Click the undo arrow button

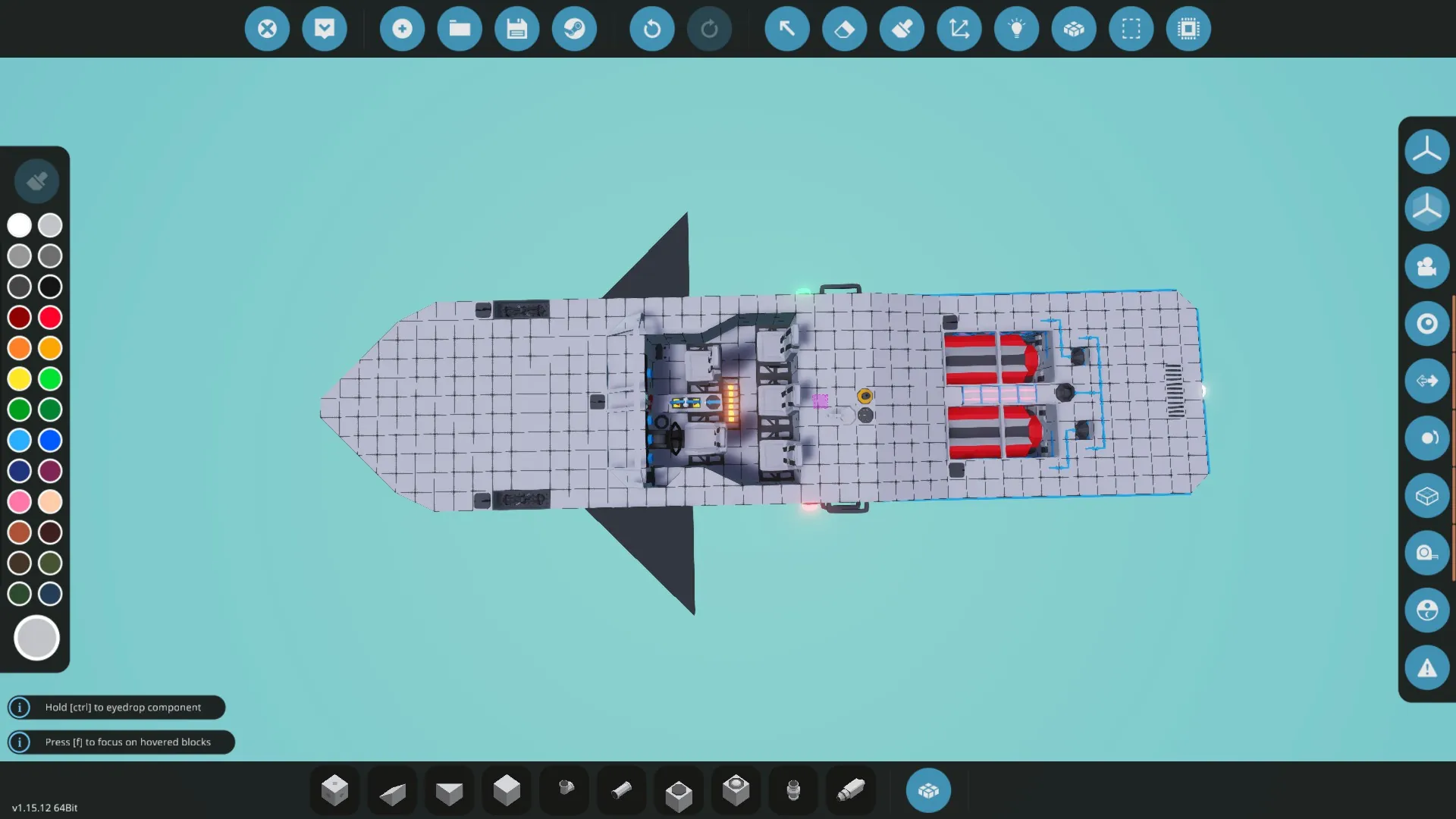pyautogui.click(x=651, y=29)
